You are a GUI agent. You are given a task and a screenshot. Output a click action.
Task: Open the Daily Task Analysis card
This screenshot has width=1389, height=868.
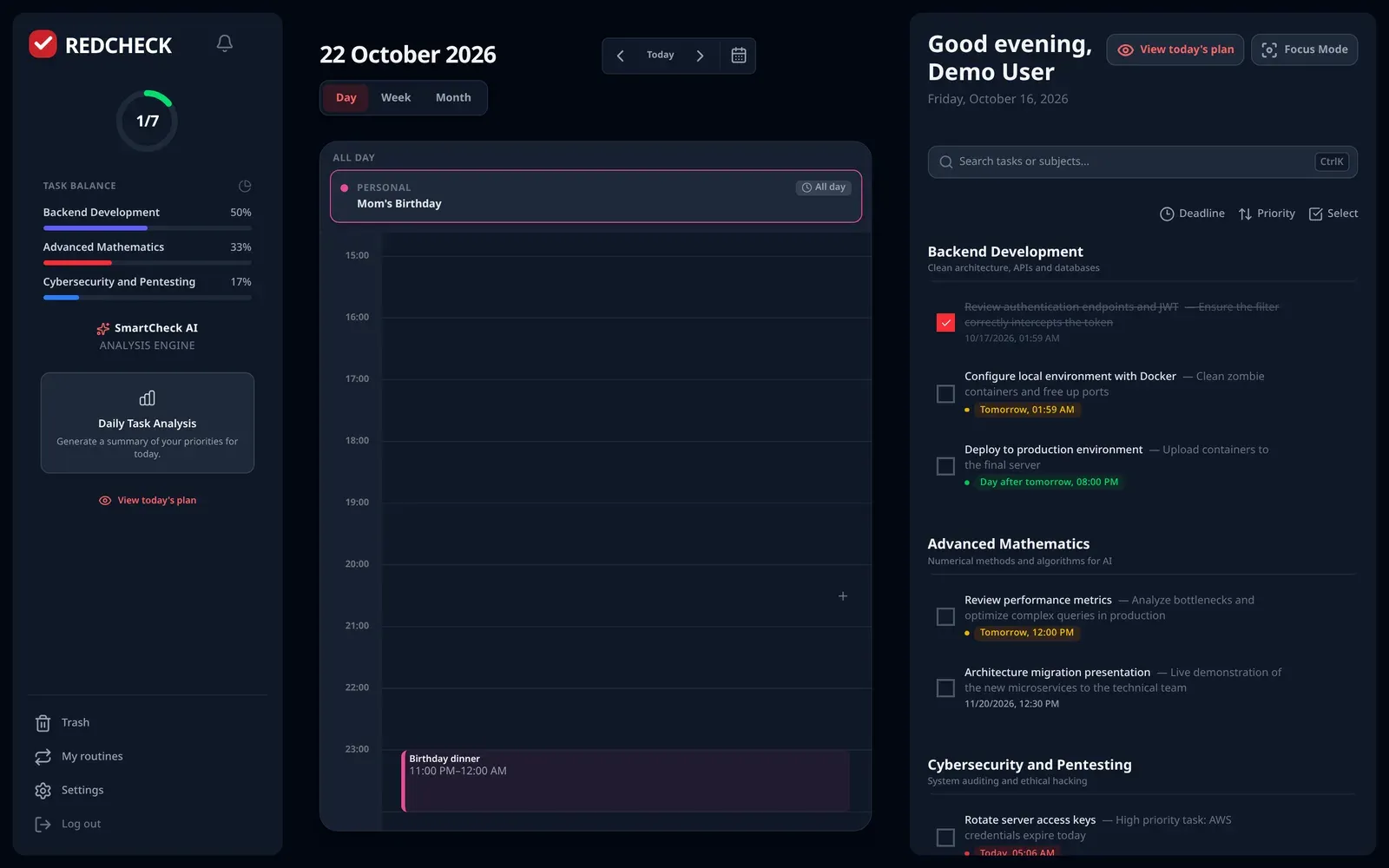click(148, 424)
